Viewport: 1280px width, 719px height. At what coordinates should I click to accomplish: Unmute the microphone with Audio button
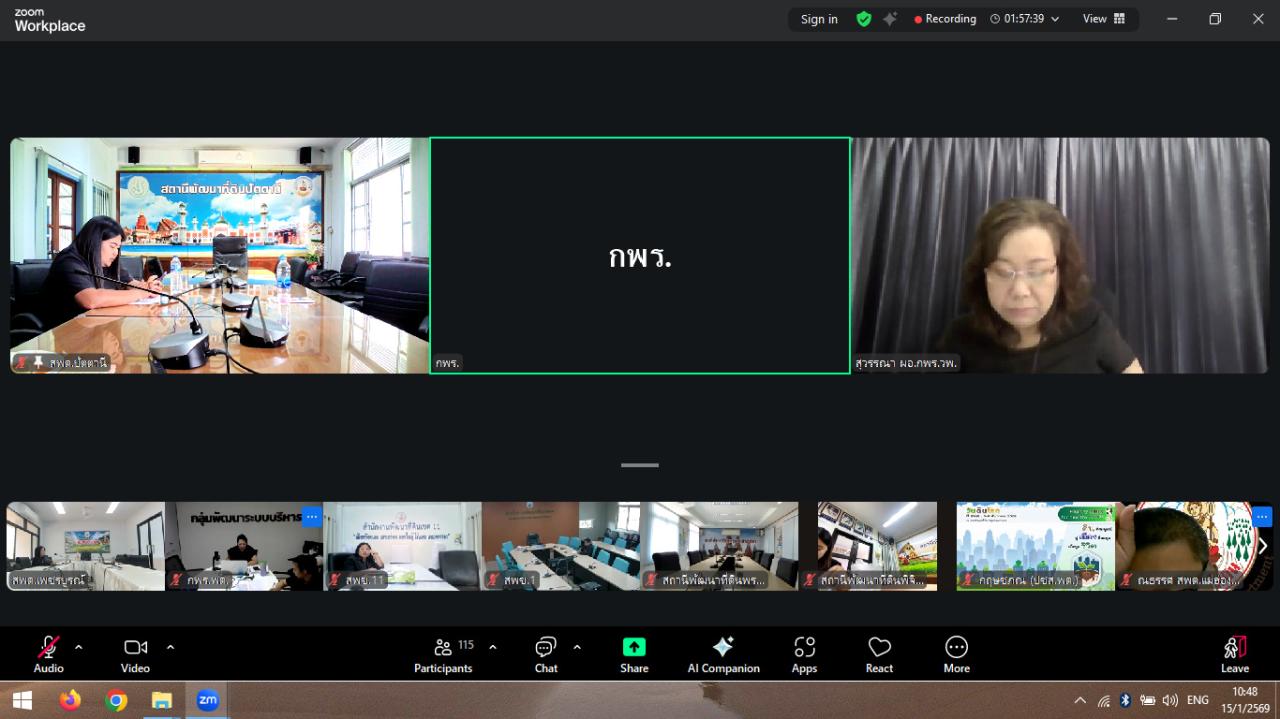pyautogui.click(x=48, y=655)
